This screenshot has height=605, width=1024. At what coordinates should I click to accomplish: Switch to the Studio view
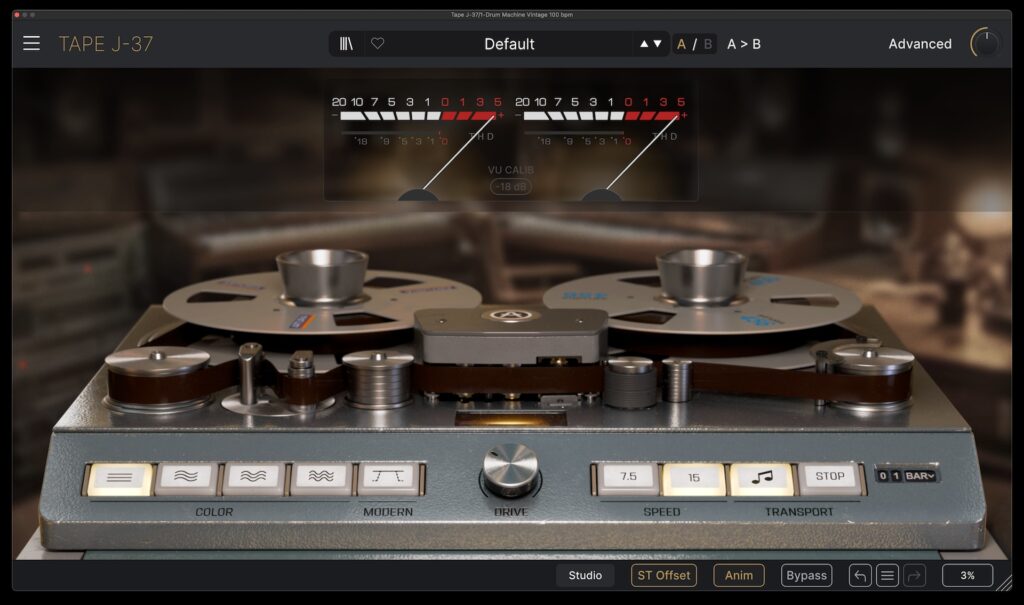[585, 575]
